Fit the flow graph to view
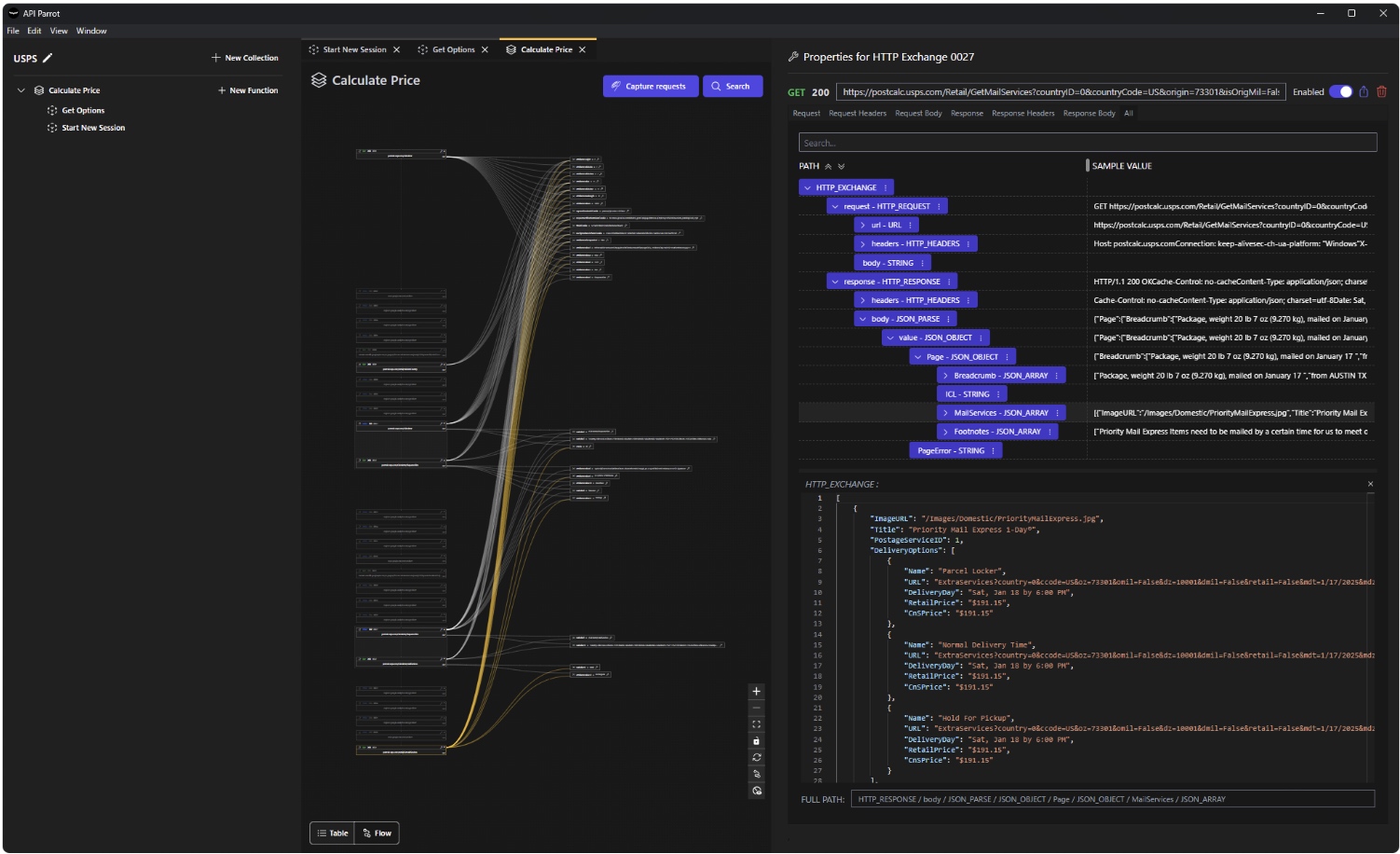Screen dimensions: 1400x854 (x=757, y=724)
